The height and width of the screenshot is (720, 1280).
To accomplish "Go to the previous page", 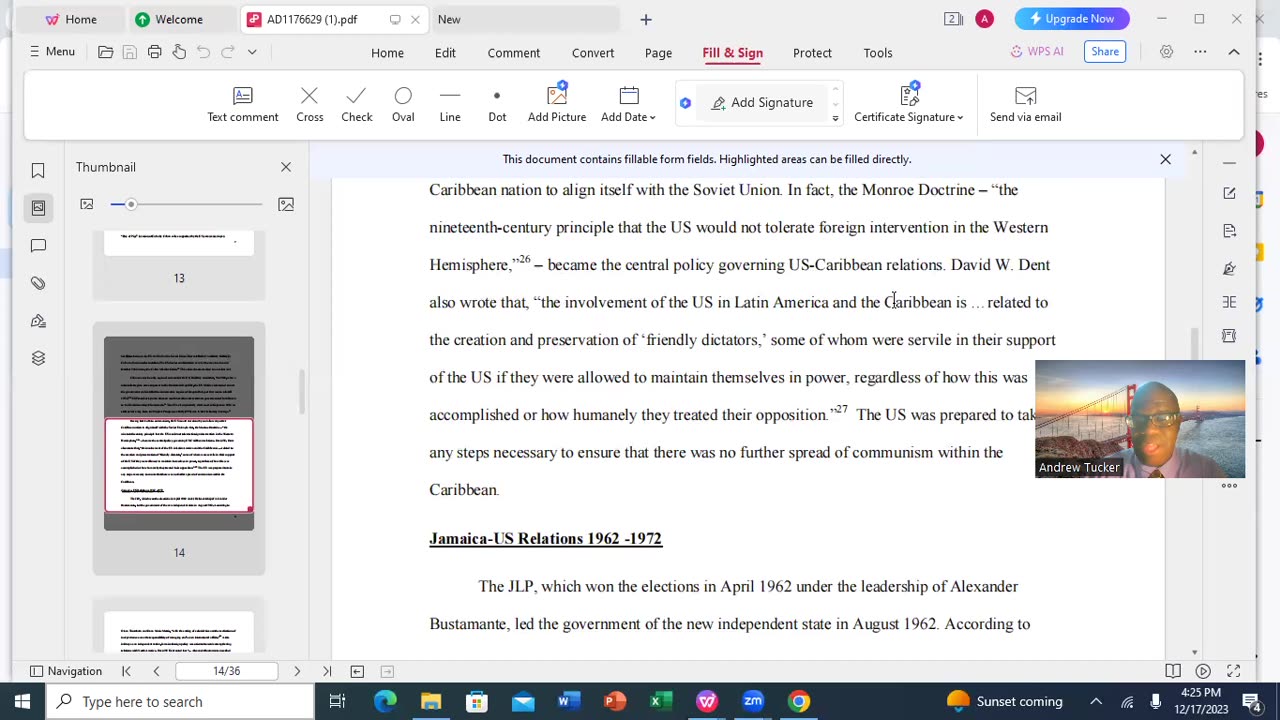I will 156,671.
